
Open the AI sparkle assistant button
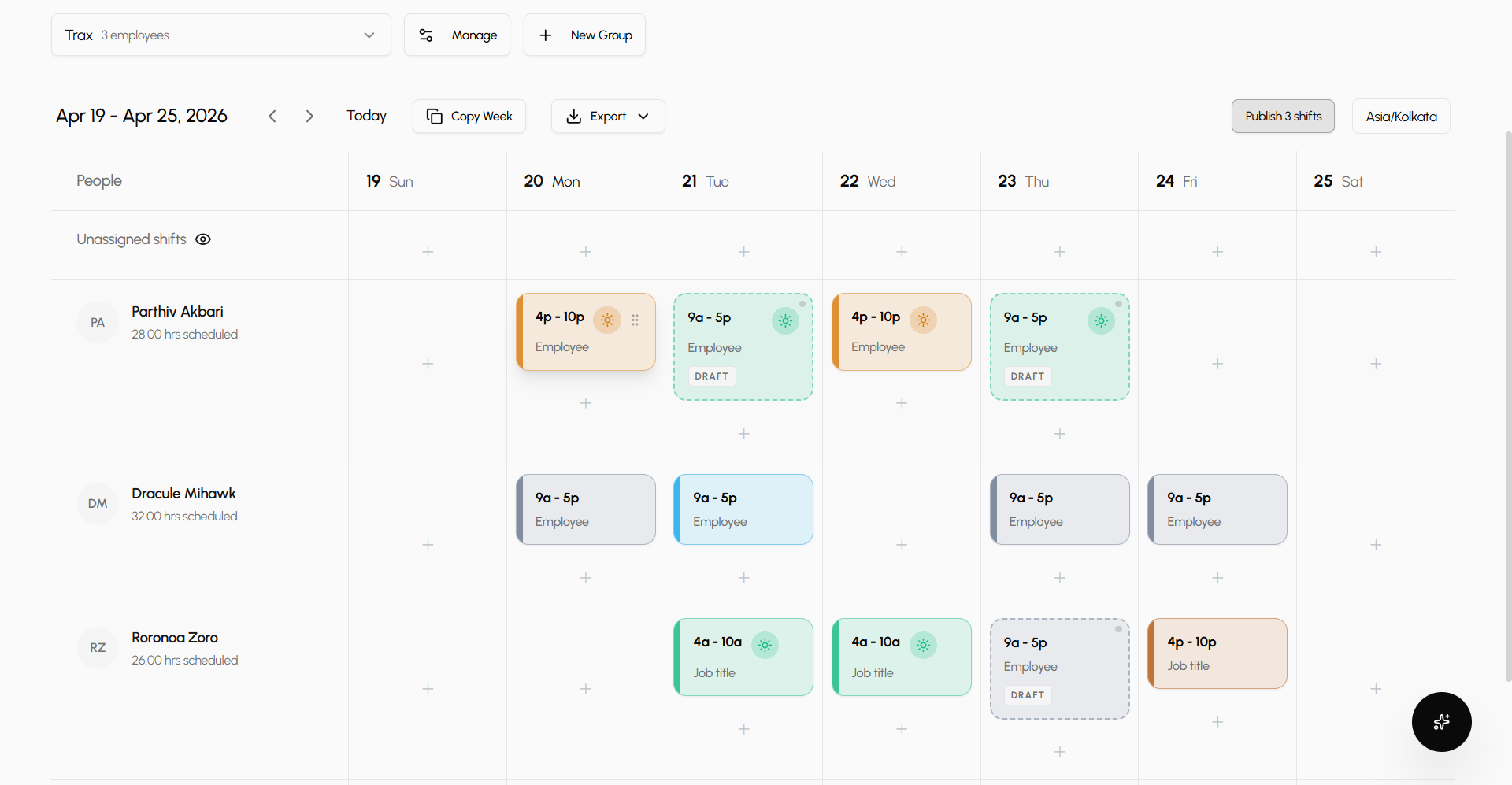pos(1442,722)
